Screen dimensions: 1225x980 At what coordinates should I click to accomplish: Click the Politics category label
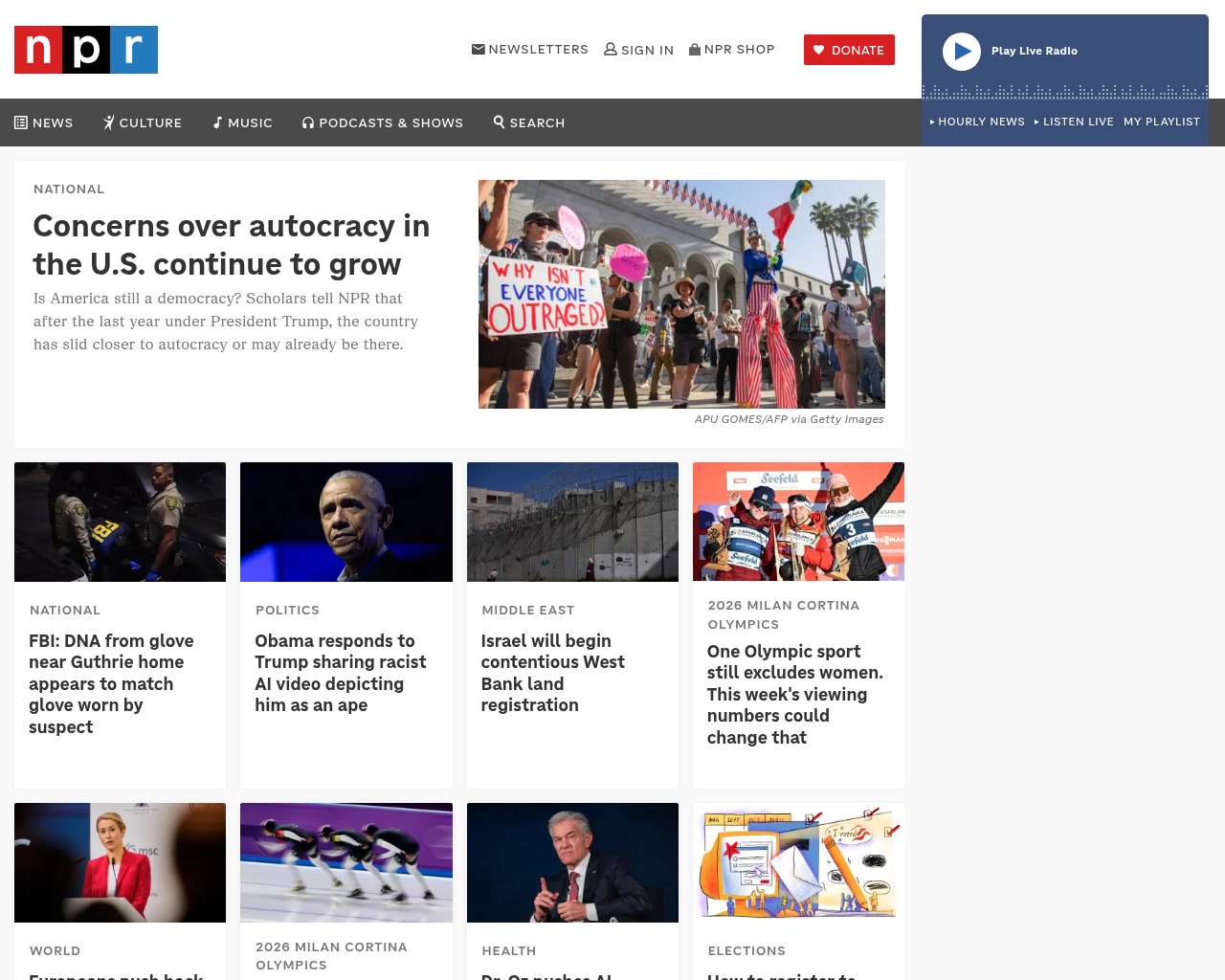[287, 610]
